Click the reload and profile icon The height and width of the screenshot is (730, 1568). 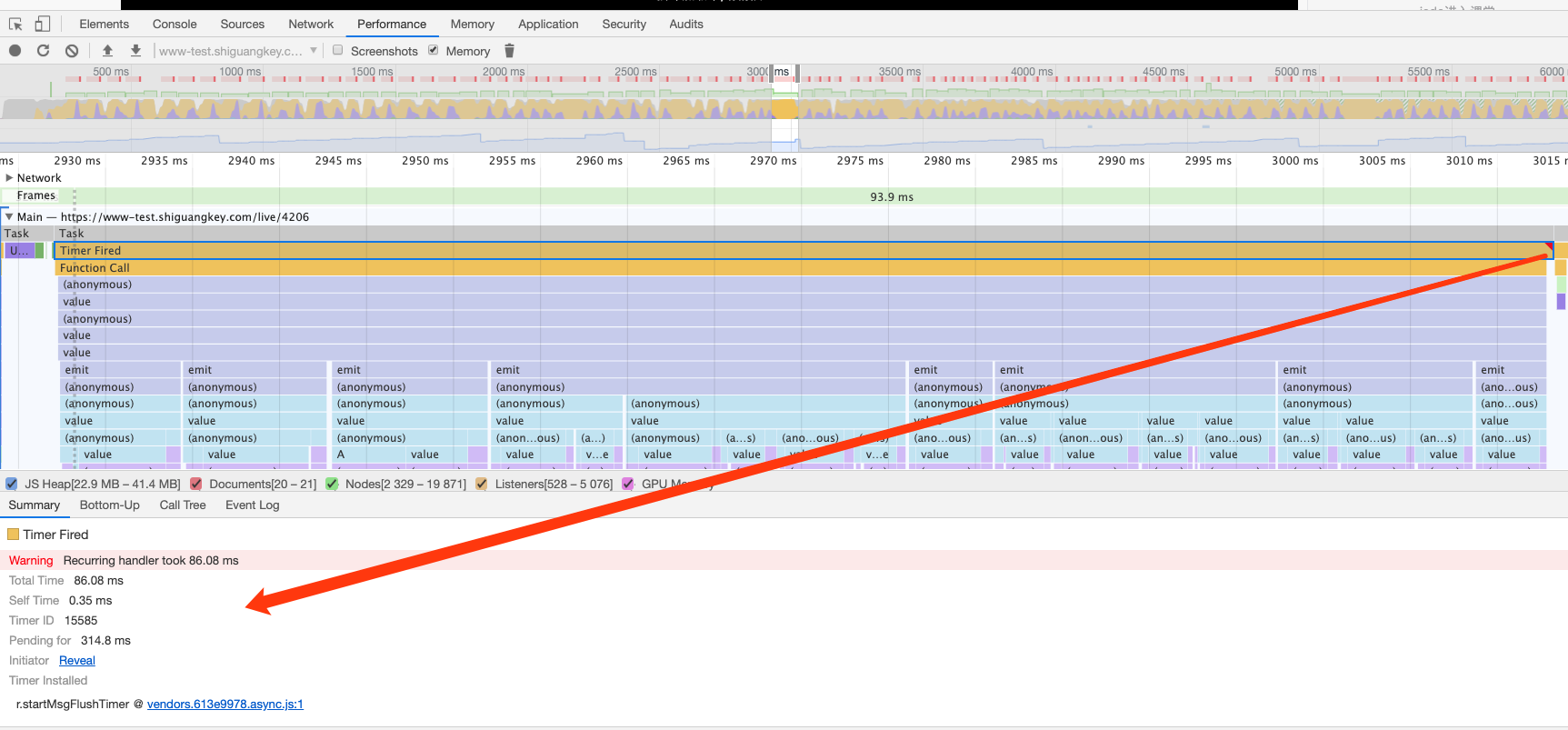pos(43,51)
